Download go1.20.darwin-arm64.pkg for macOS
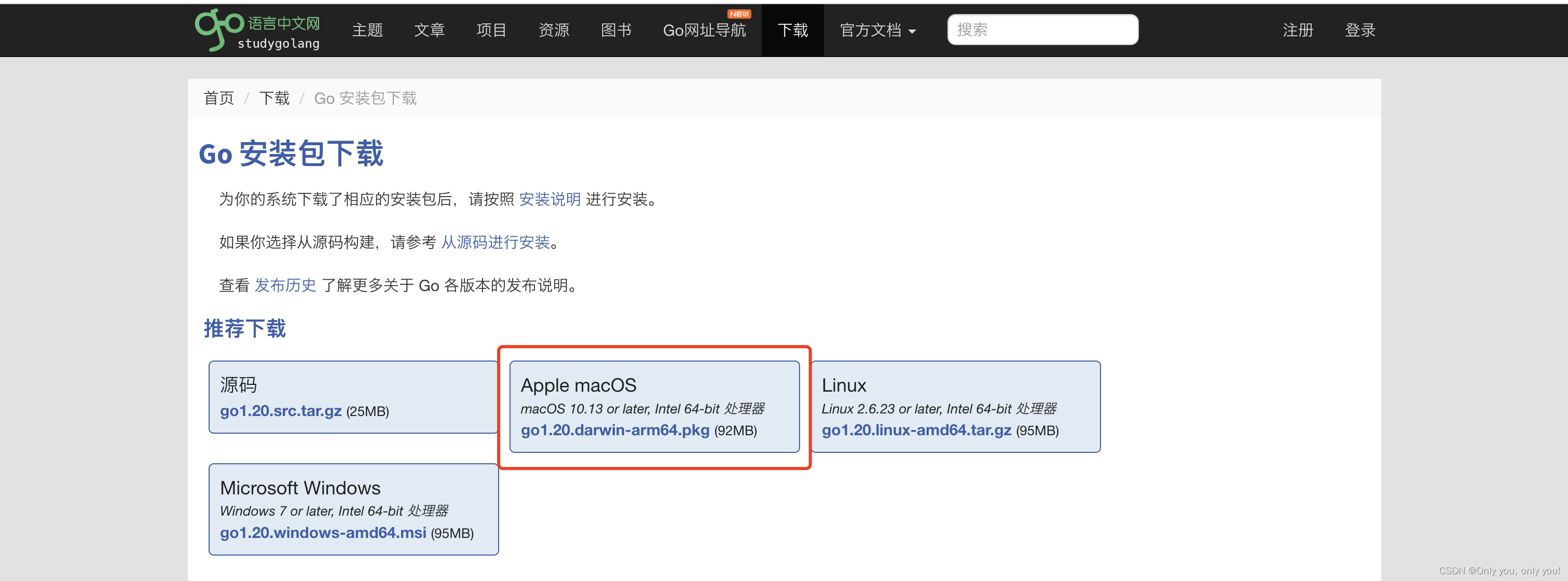The image size is (1568, 581). (614, 430)
